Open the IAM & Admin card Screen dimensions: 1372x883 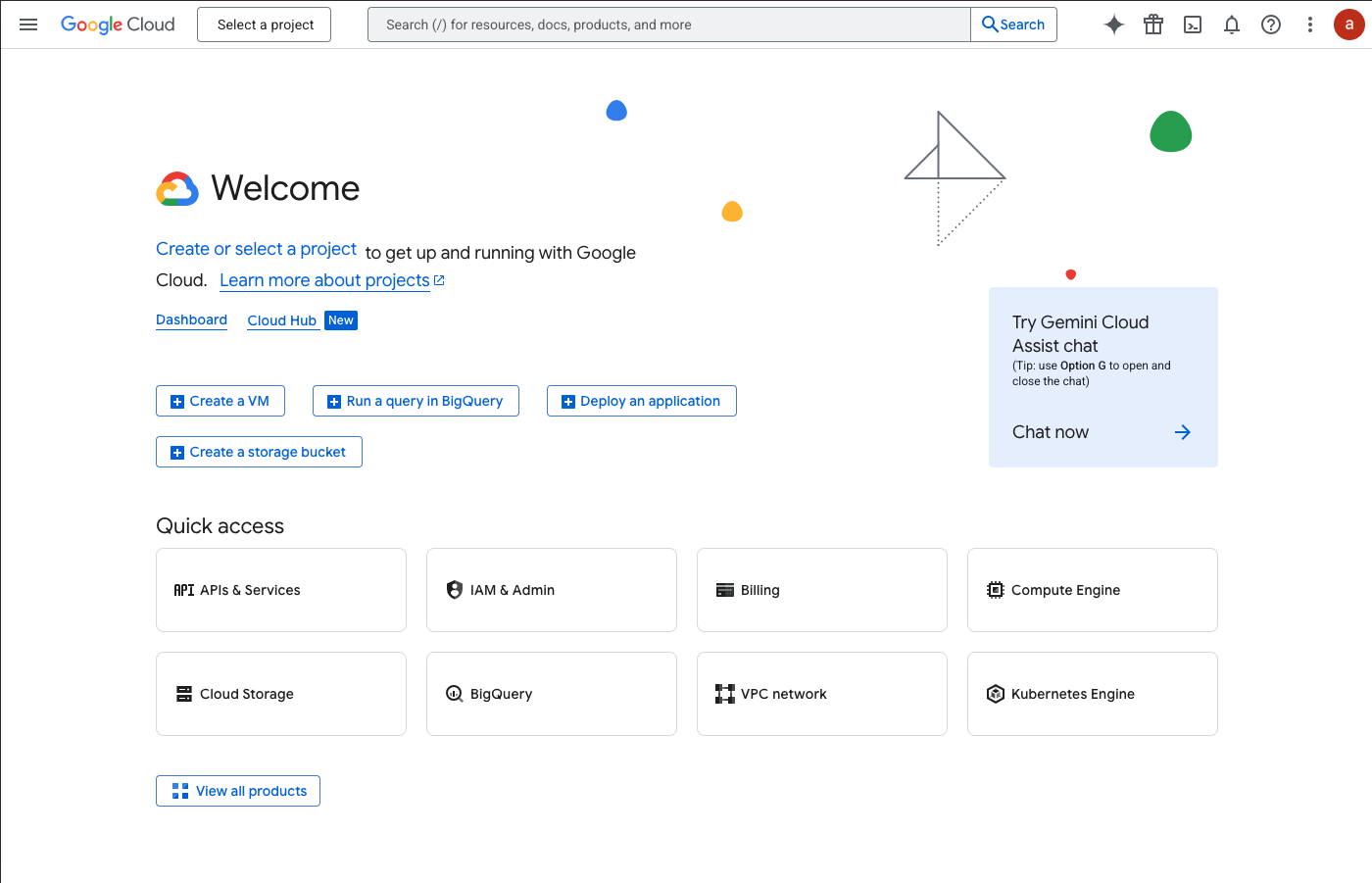pos(552,590)
